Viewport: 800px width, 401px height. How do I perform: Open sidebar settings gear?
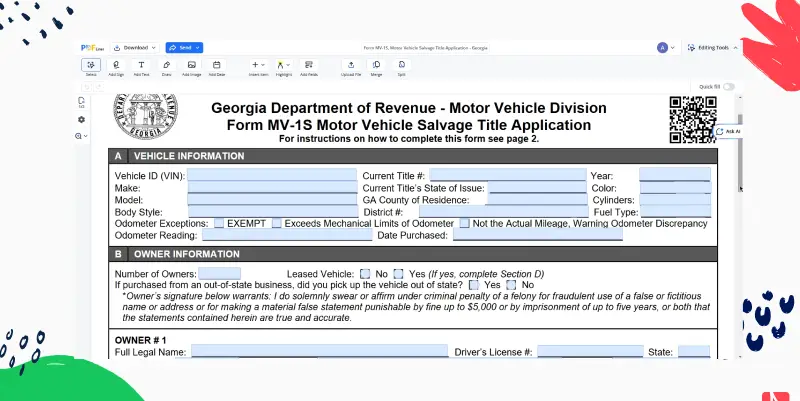point(81,119)
